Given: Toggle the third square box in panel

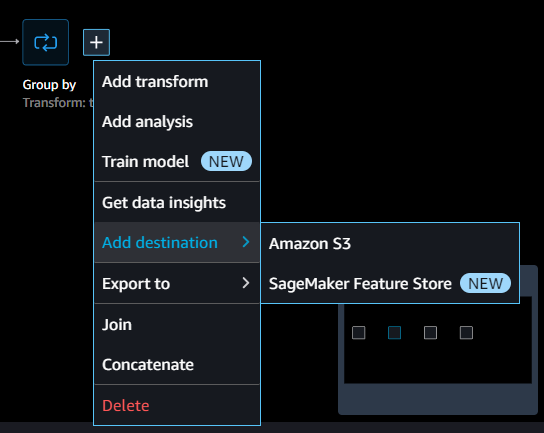Looking at the screenshot, I should 430,332.
